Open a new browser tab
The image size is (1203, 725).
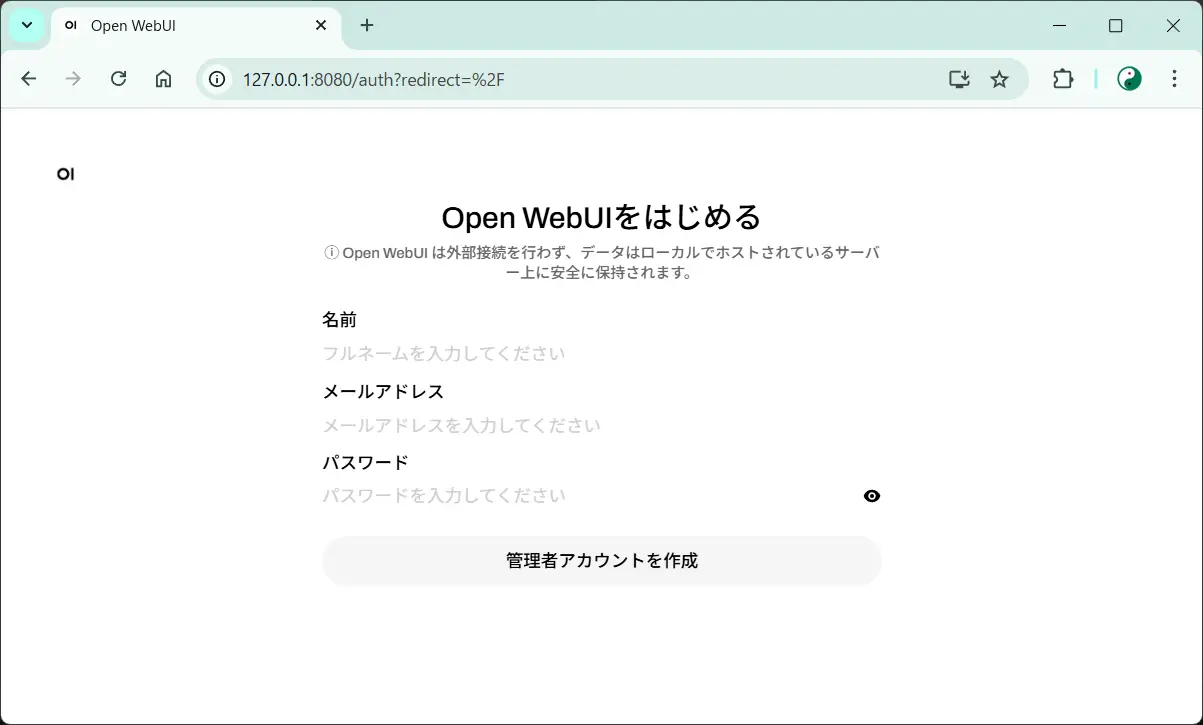pyautogui.click(x=367, y=25)
